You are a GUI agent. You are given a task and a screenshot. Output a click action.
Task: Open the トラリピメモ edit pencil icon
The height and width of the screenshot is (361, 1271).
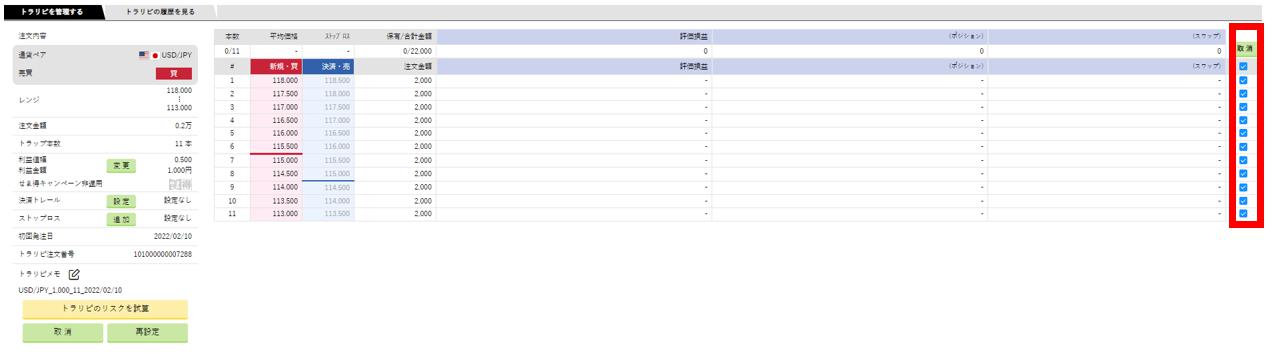pyautogui.click(x=74, y=273)
